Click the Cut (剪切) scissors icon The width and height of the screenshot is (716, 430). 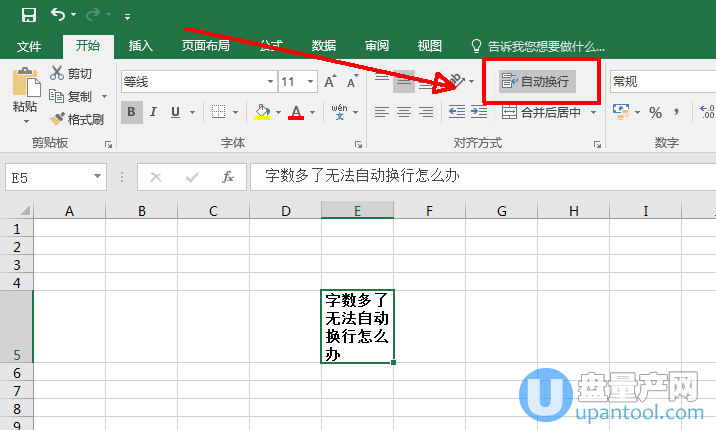(57, 74)
